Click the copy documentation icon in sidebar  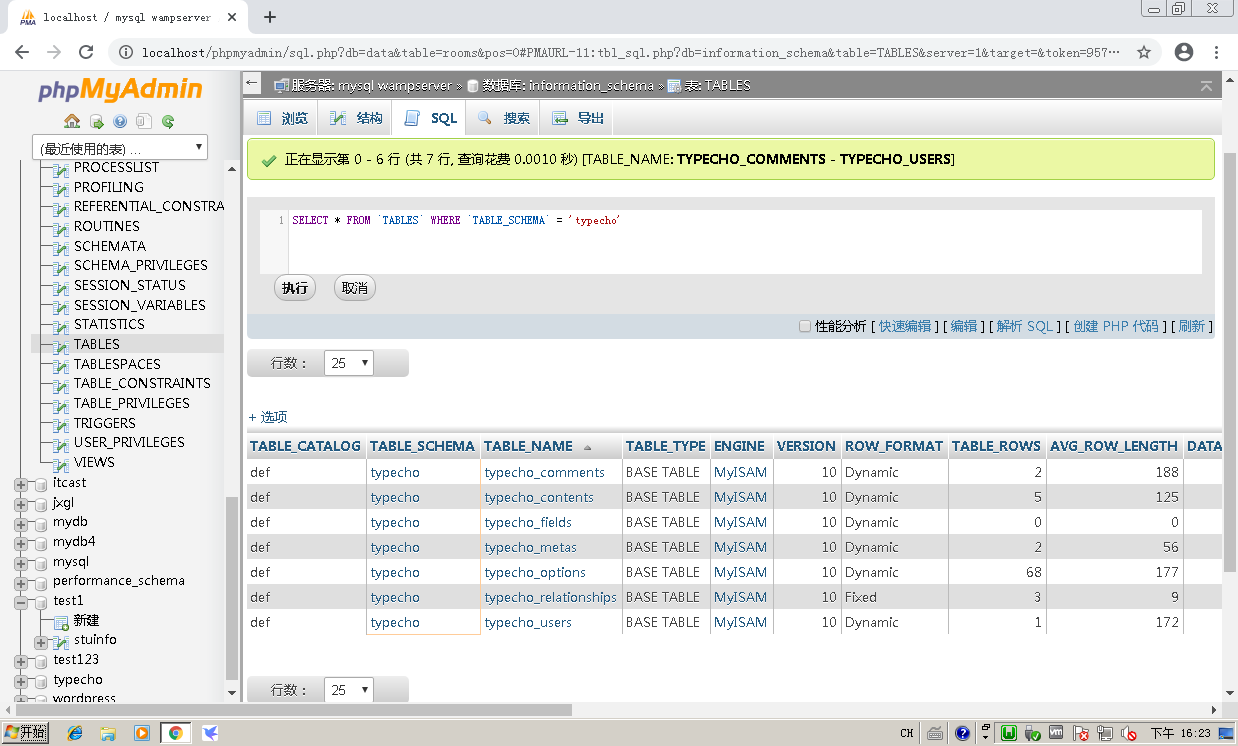(x=144, y=122)
